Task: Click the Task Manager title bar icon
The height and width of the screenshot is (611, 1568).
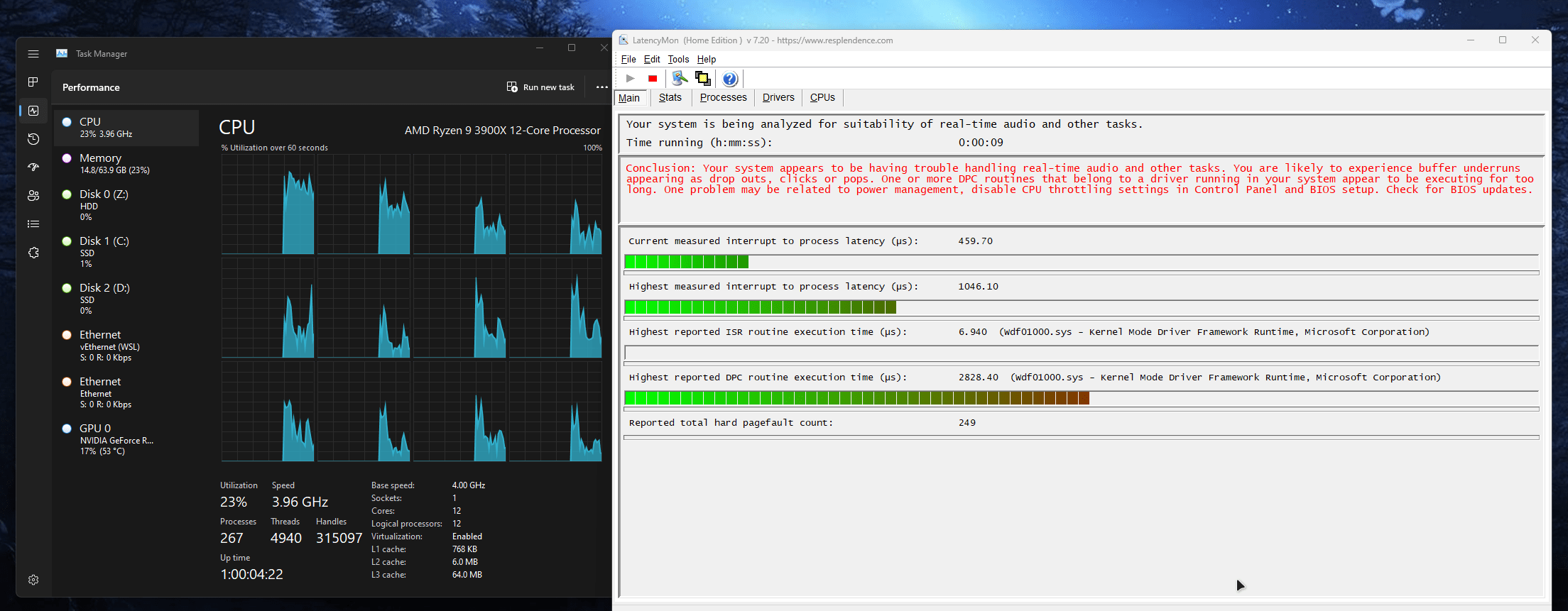Action: coord(62,54)
